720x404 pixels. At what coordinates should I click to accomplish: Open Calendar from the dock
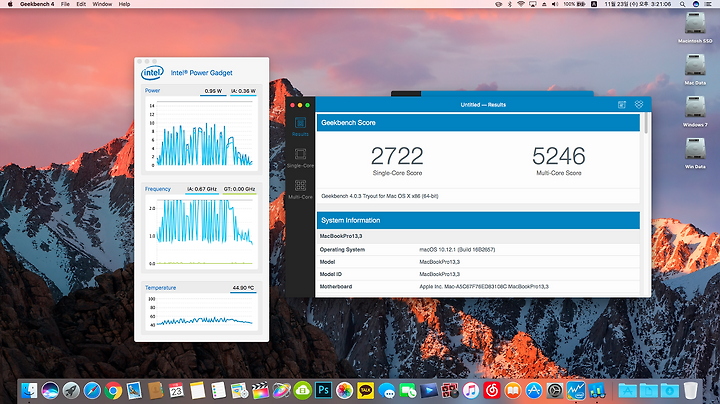176,391
